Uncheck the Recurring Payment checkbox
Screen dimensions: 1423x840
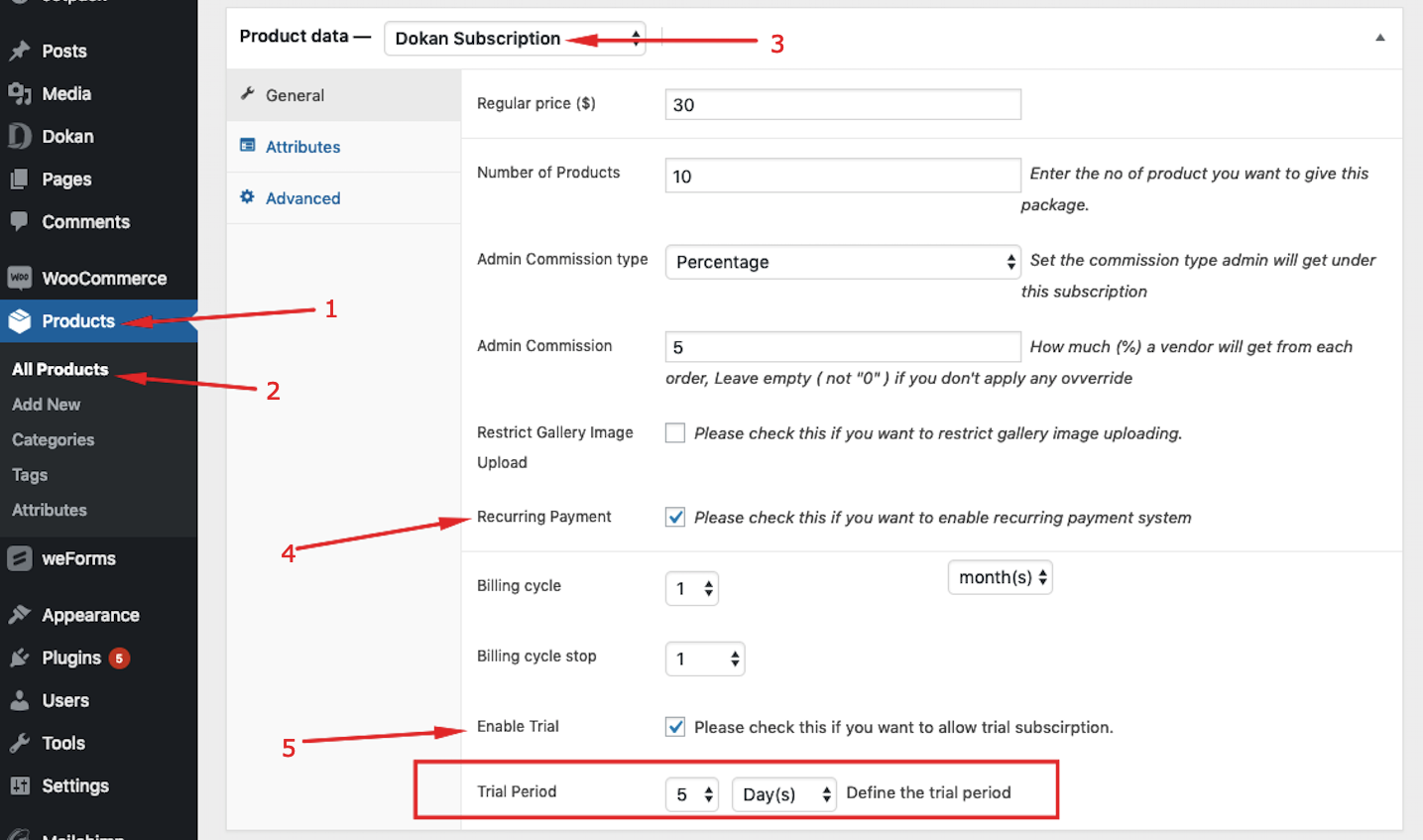[675, 517]
